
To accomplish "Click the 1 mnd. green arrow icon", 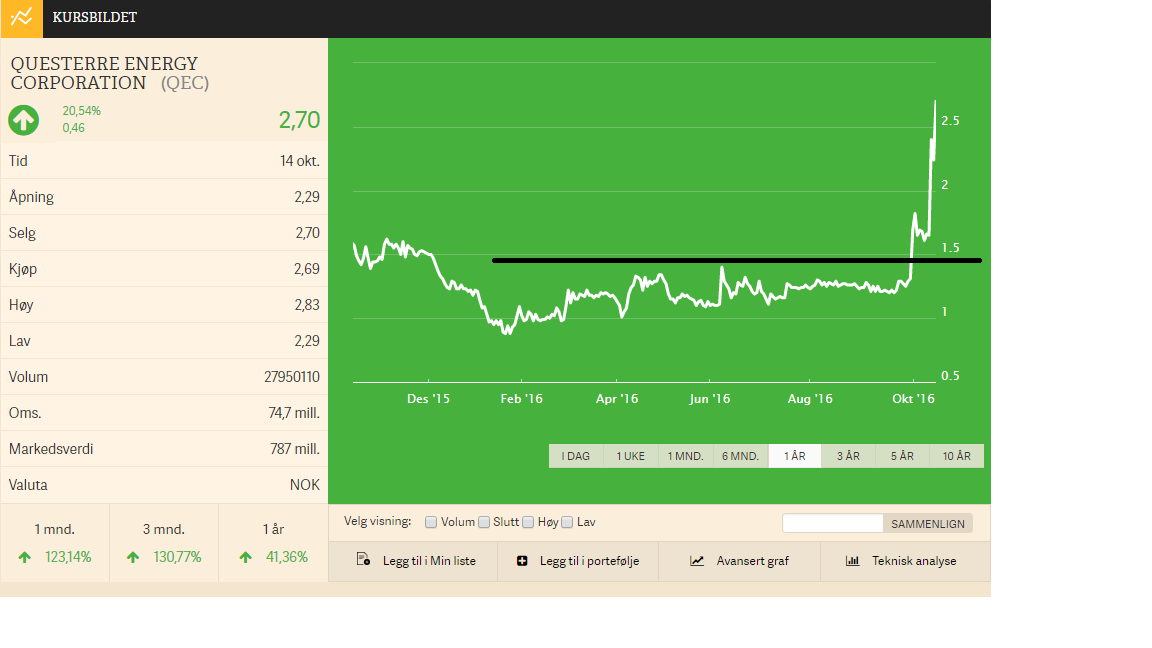I will (x=24, y=558).
